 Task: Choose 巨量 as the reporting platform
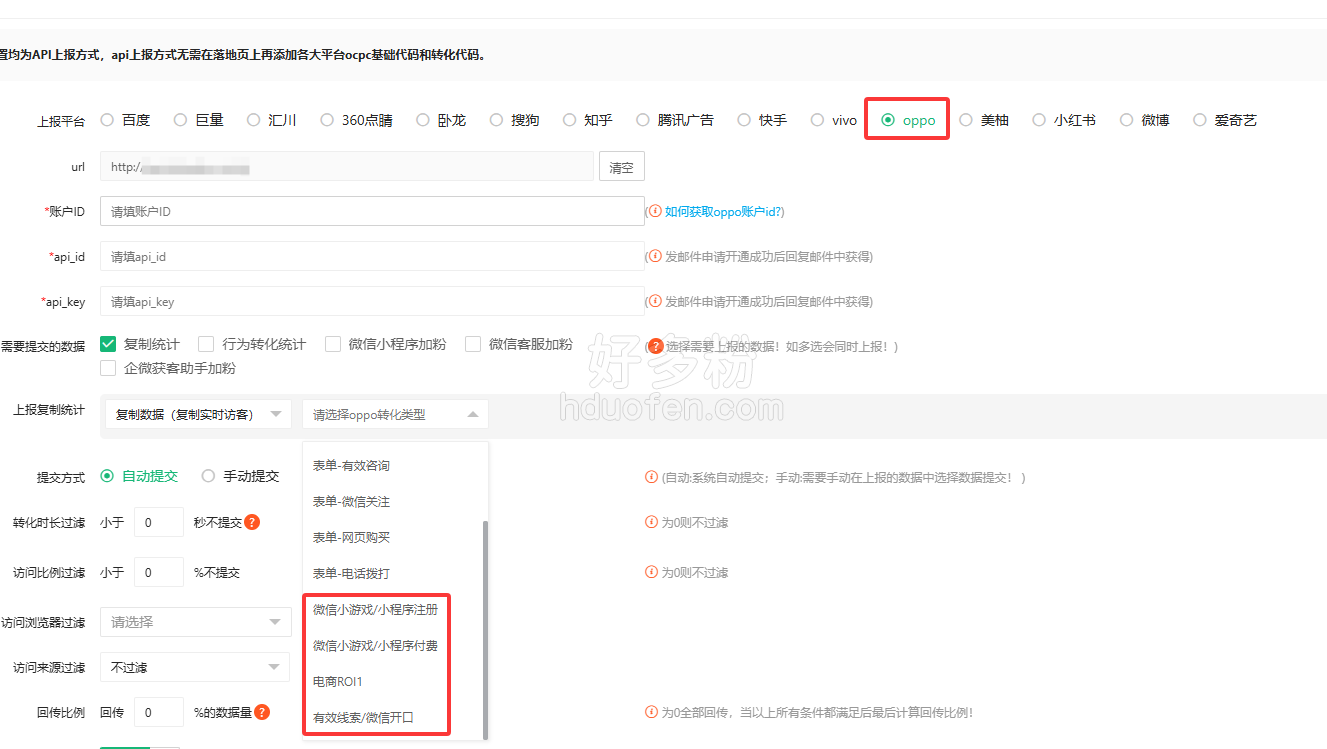181,120
